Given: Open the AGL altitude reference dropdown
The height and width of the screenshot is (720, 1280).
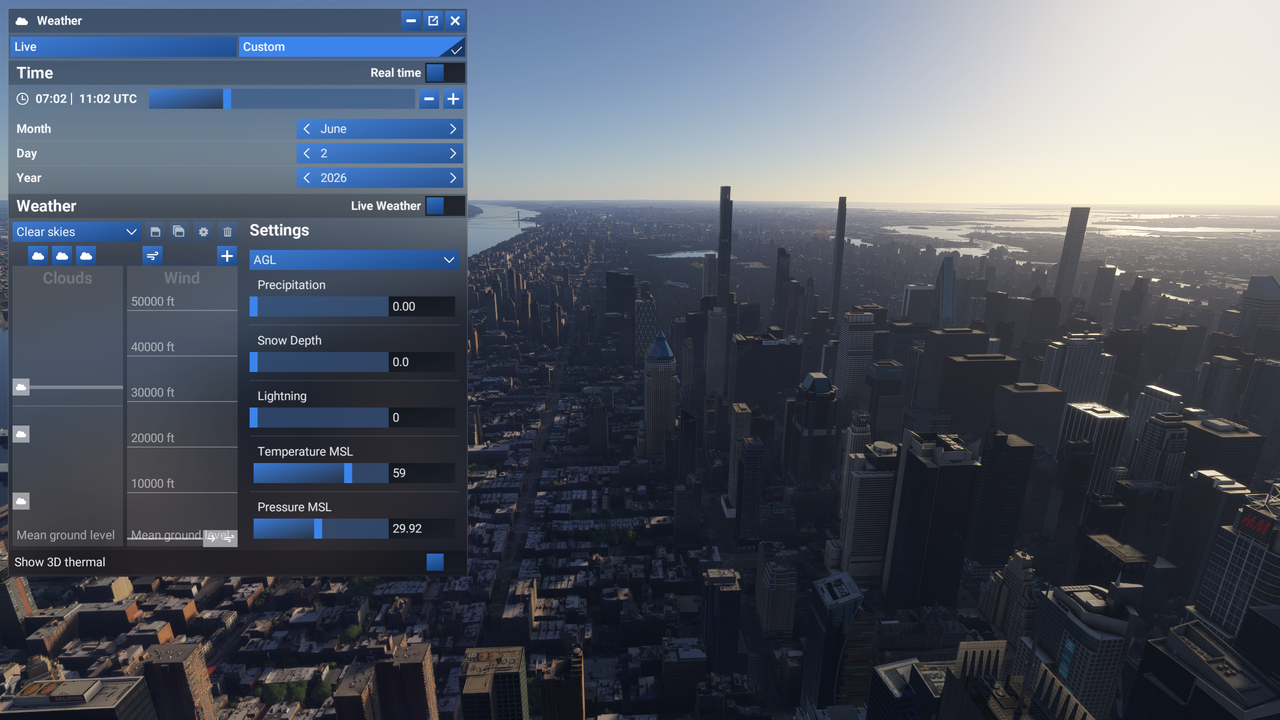Looking at the screenshot, I should coord(354,260).
